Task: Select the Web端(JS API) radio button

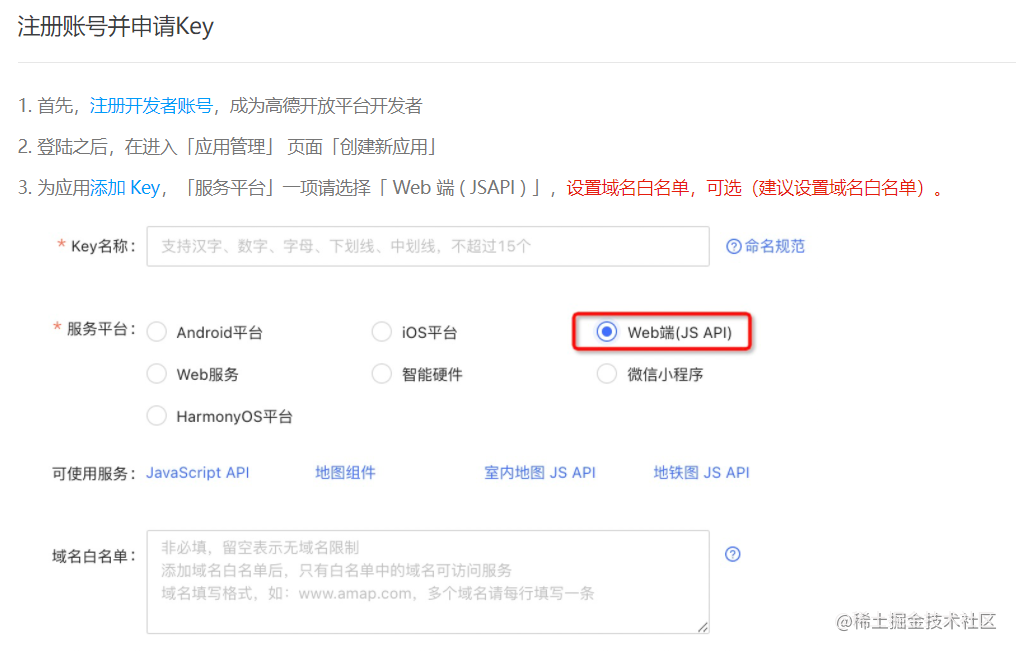Action: tap(607, 332)
